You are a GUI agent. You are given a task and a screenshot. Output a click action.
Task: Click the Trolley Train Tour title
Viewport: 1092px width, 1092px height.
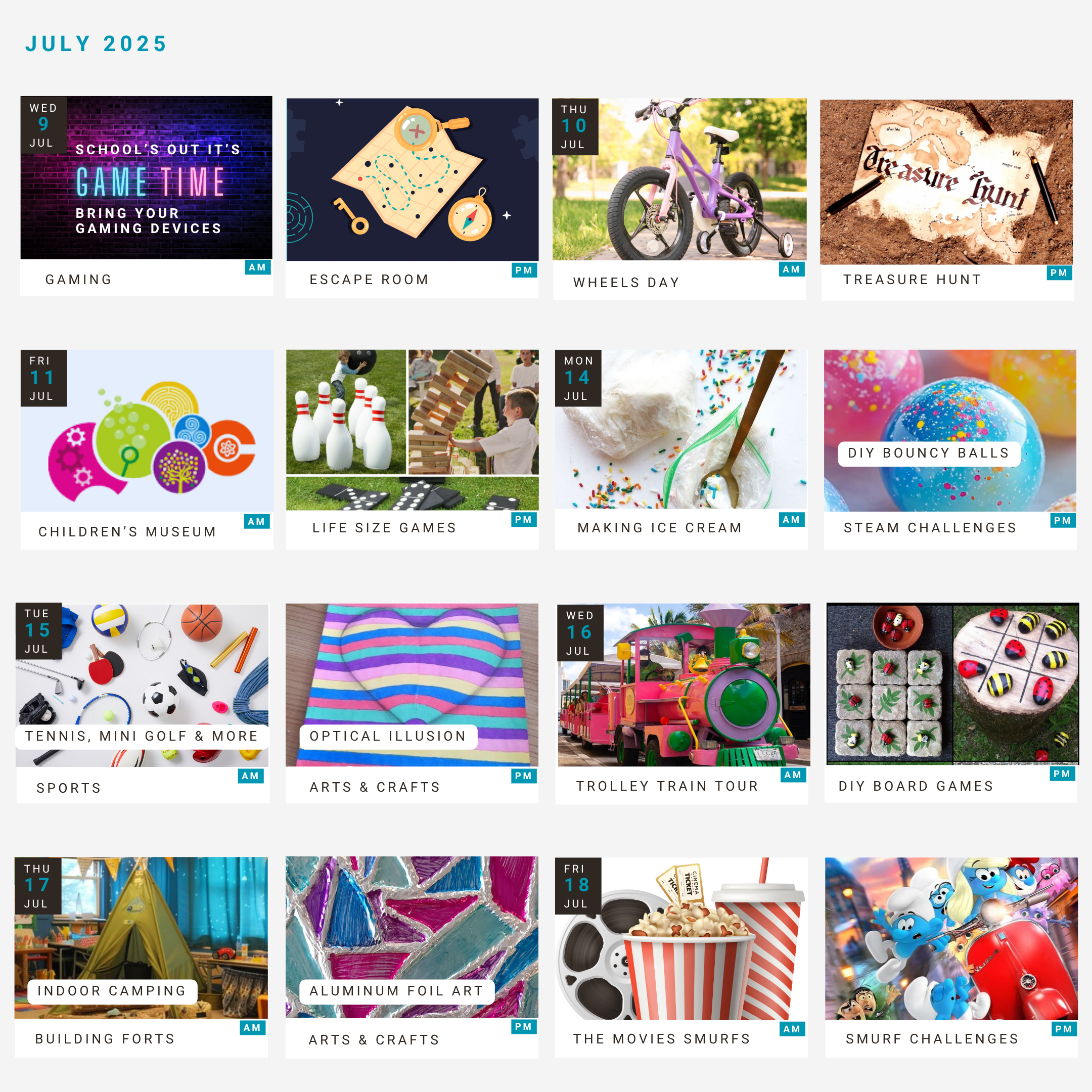[667, 786]
